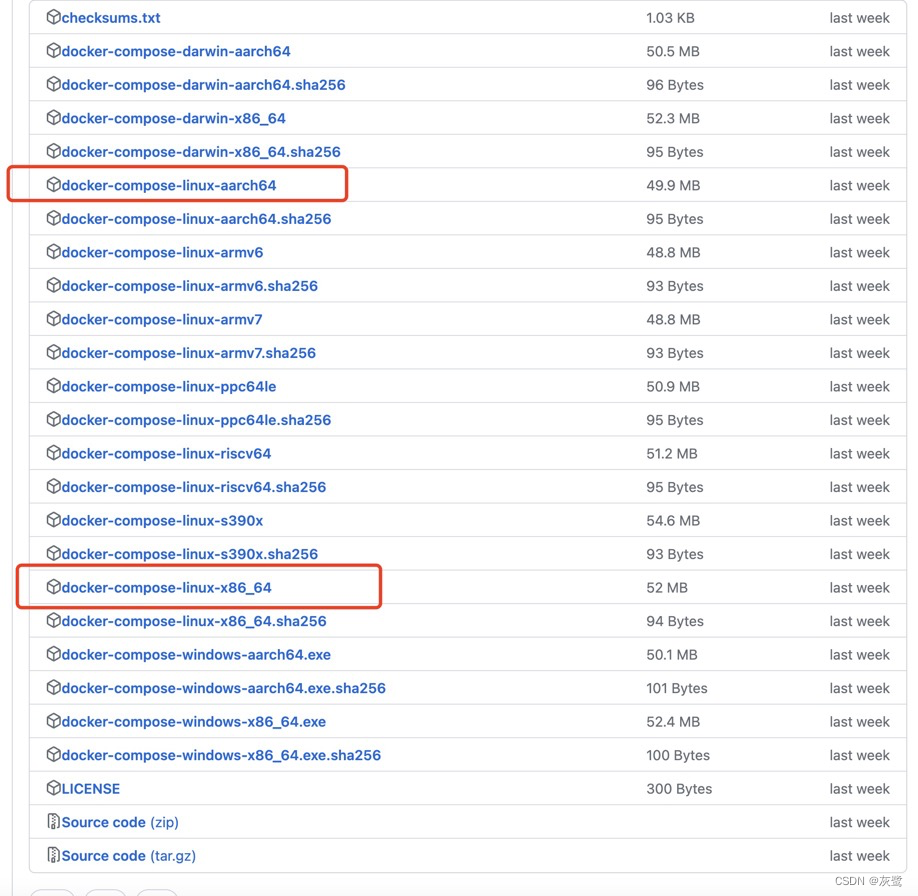Click package icon beside docker-compose-linux-x86_64
918x896 pixels.
53,587
